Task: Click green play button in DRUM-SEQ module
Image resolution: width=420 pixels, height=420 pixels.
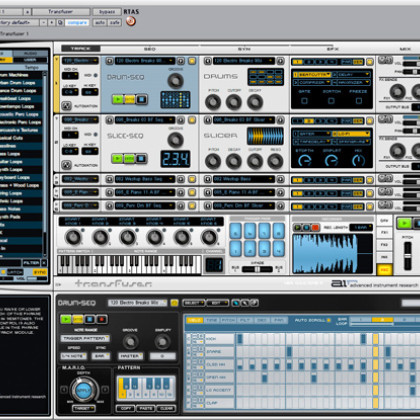Action: tap(118, 99)
